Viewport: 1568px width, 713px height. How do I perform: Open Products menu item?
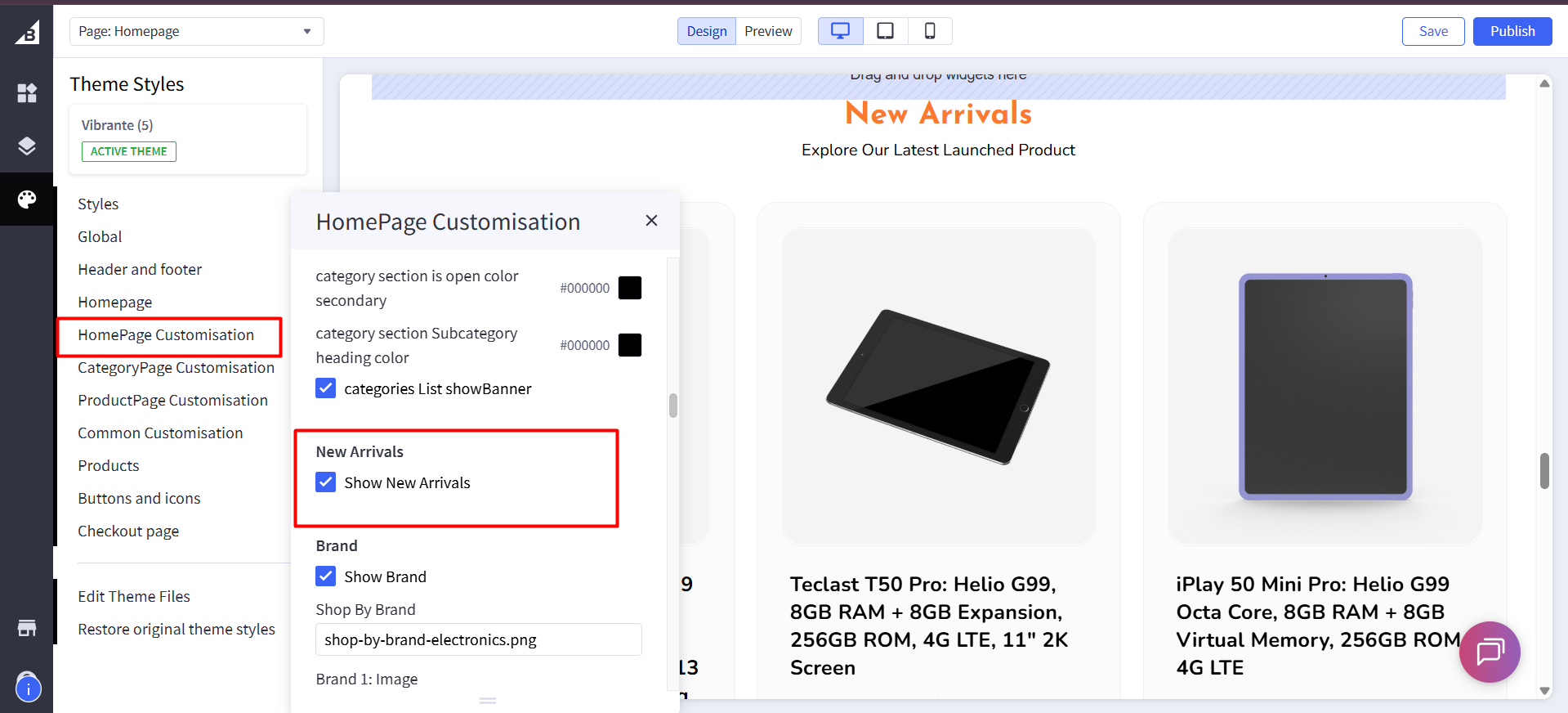tap(109, 465)
